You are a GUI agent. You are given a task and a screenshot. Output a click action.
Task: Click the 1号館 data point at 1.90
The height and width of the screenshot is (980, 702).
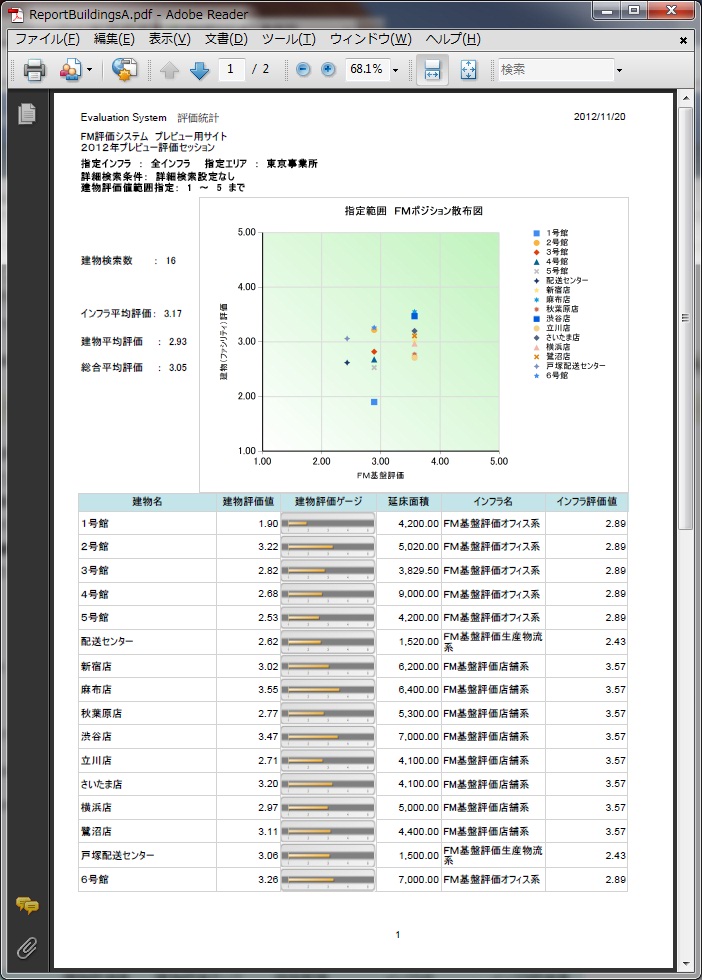pyautogui.click(x=374, y=402)
